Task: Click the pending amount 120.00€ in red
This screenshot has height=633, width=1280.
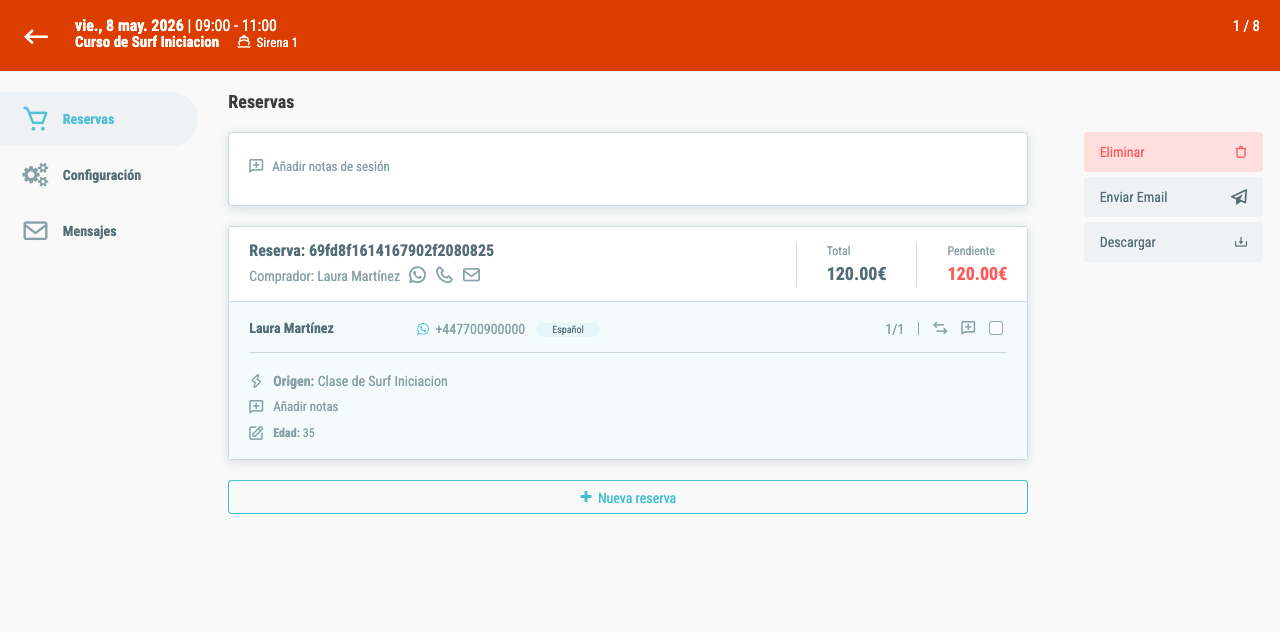Action: (x=977, y=273)
